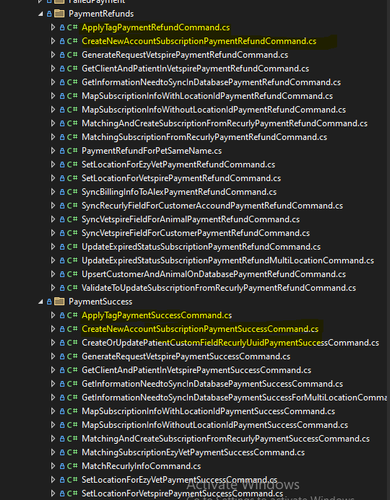Select SetLocationForEzyVetPaymentRefundCommand.cs file
This screenshot has width=390, height=500.
click(178, 165)
